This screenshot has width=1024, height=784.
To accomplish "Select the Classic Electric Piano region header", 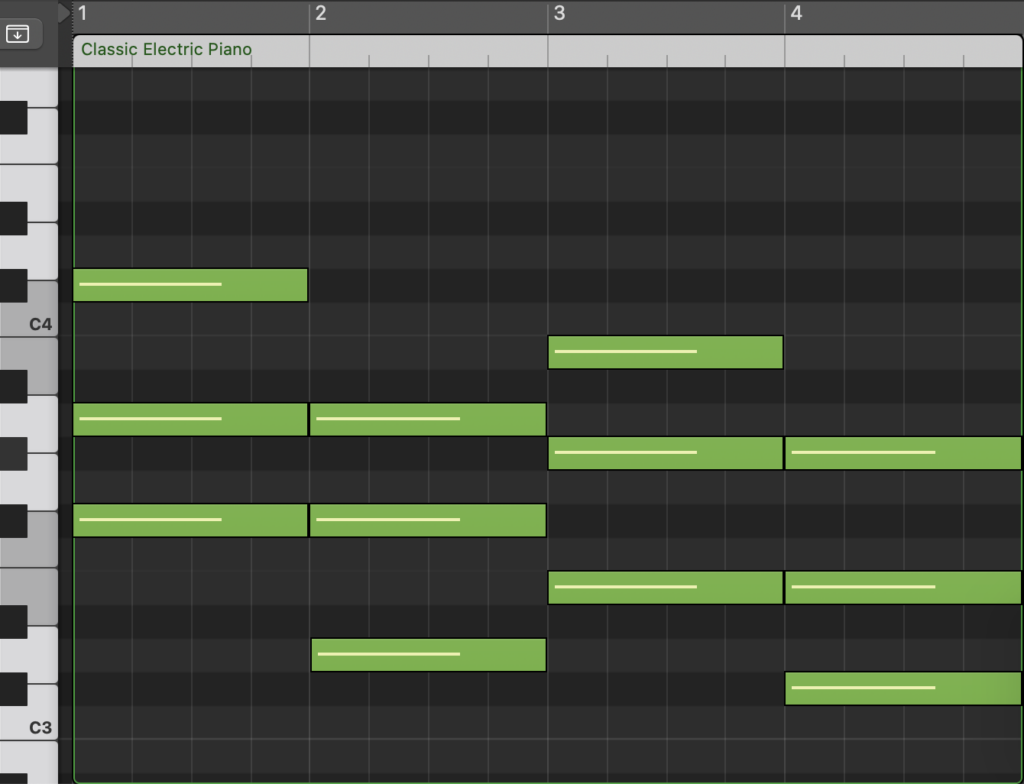I will pyautogui.click(x=547, y=50).
